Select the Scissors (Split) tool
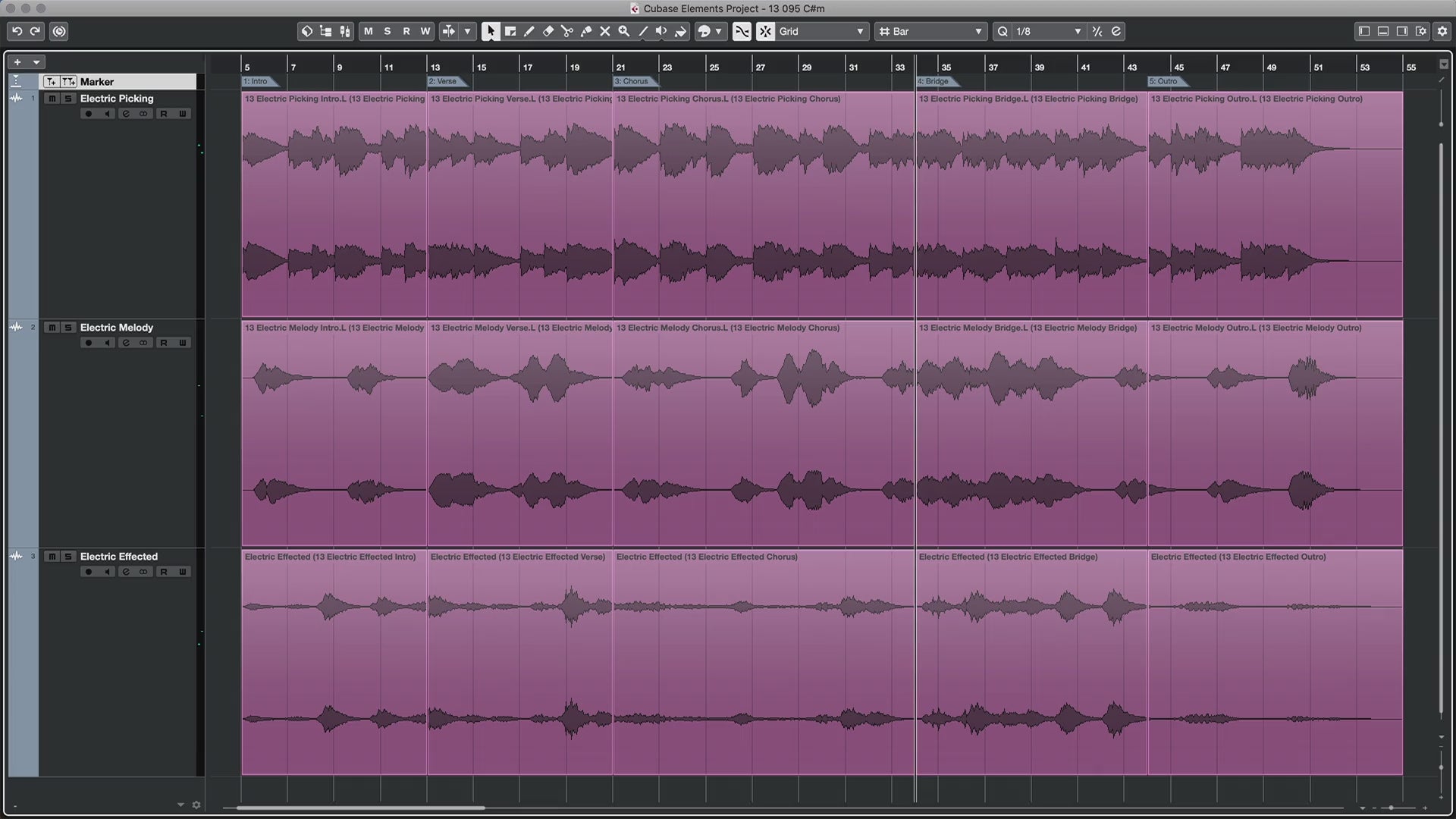The width and height of the screenshot is (1456, 819). point(567,31)
